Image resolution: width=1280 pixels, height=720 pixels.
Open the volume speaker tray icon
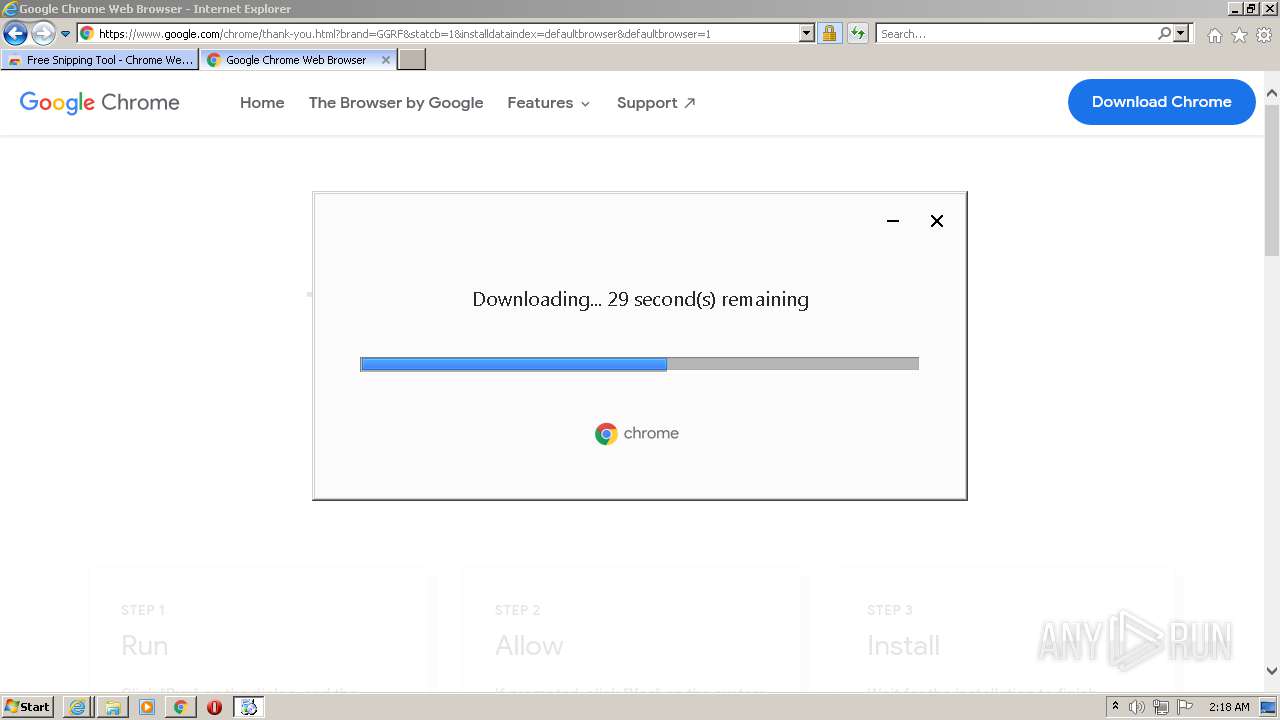1137,707
